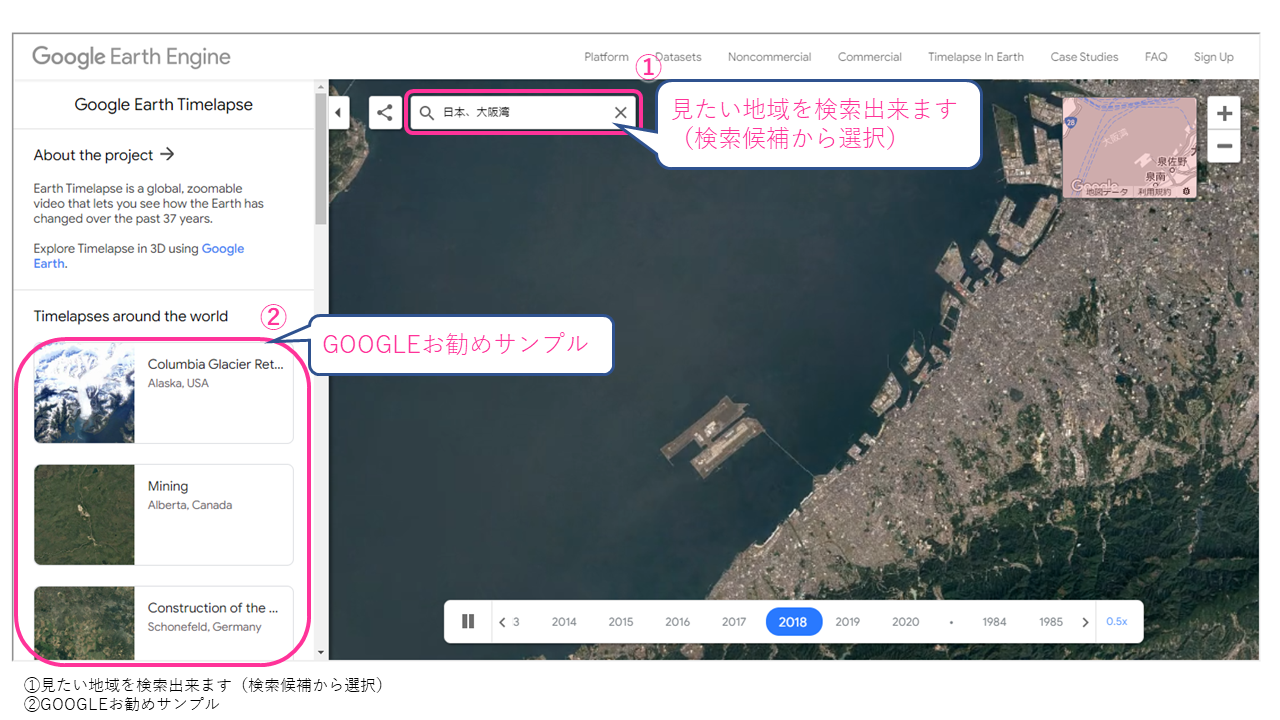Viewport: 1280px width, 720px height.
Task: Pause the timelapse playback
Action: (x=468, y=622)
